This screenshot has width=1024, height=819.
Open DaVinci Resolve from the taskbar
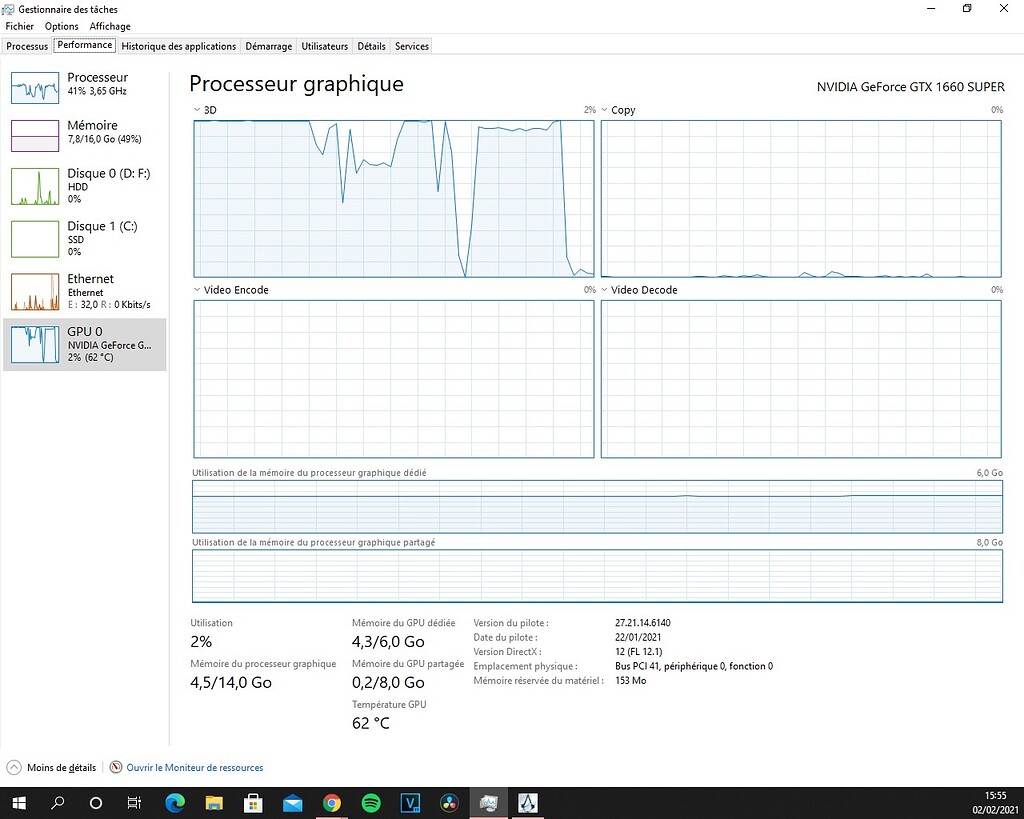coord(449,803)
